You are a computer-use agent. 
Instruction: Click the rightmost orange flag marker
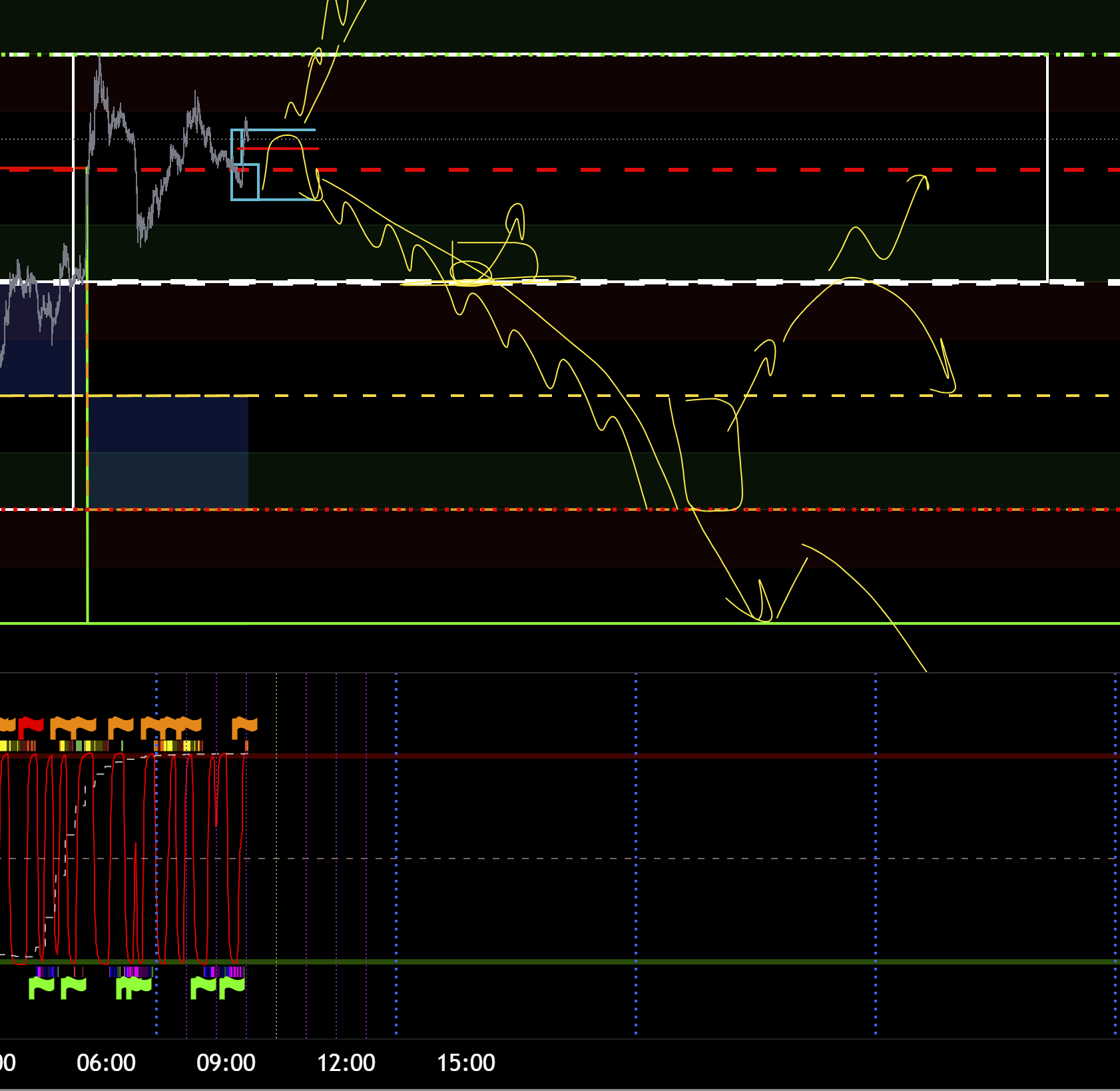point(244,726)
